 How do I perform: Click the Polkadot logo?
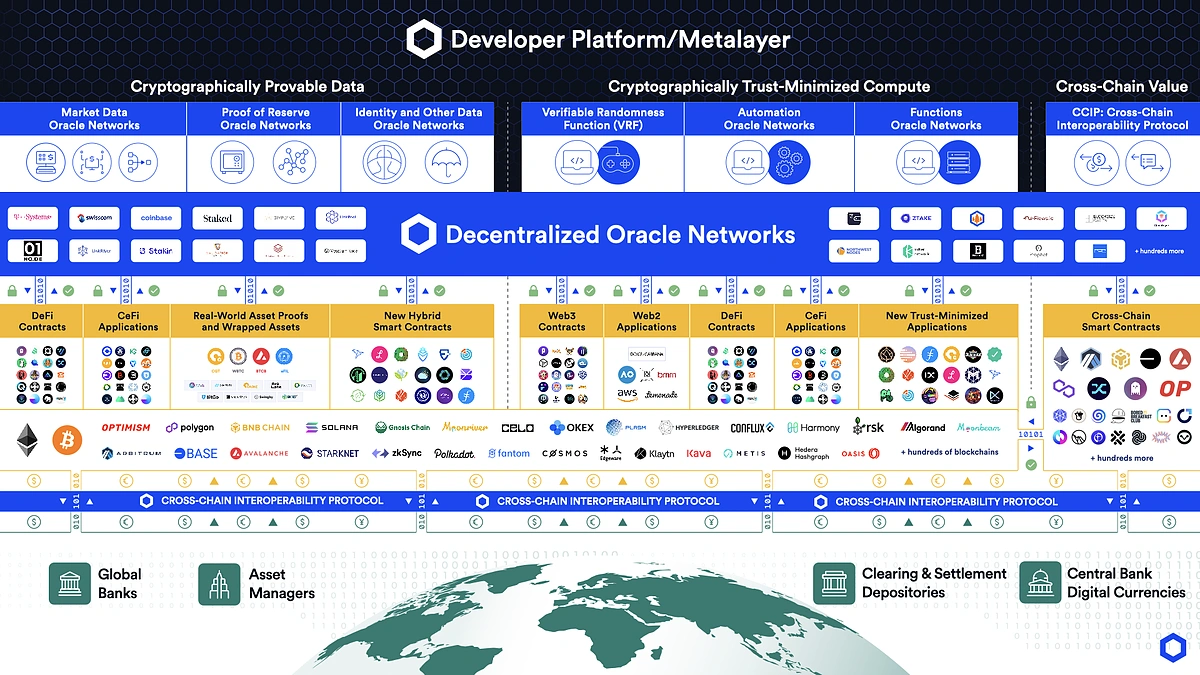455,453
